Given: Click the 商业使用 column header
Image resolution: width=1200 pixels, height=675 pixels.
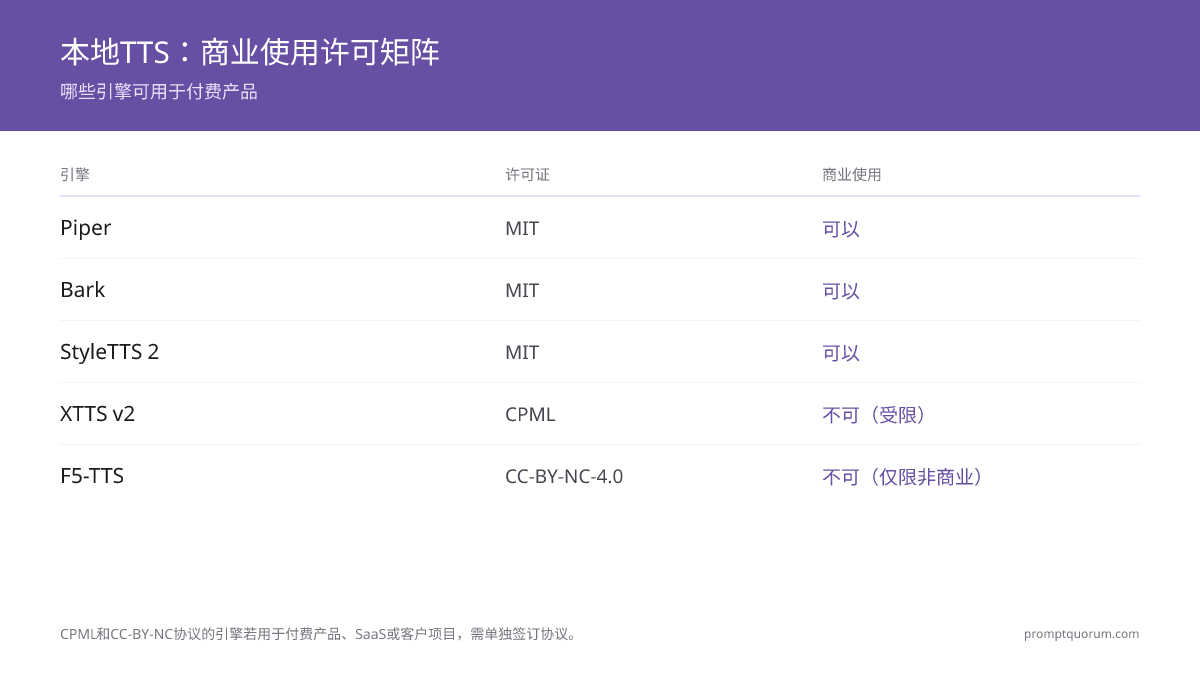Looking at the screenshot, I should 852,174.
